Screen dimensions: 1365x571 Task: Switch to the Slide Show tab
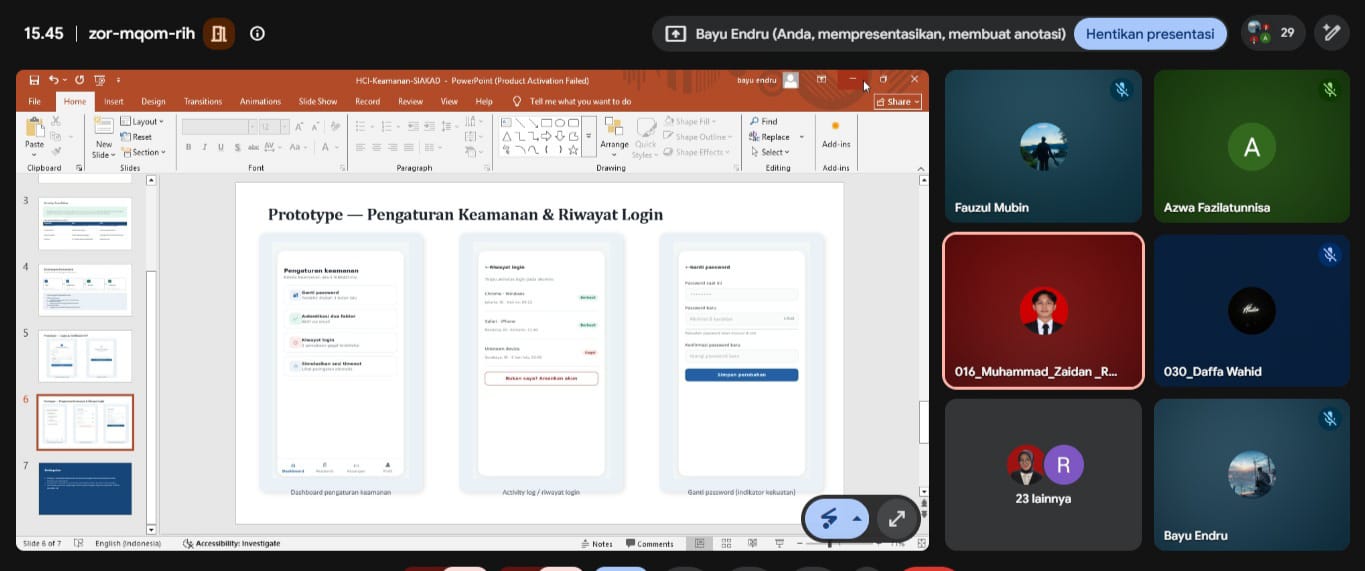tap(318, 101)
